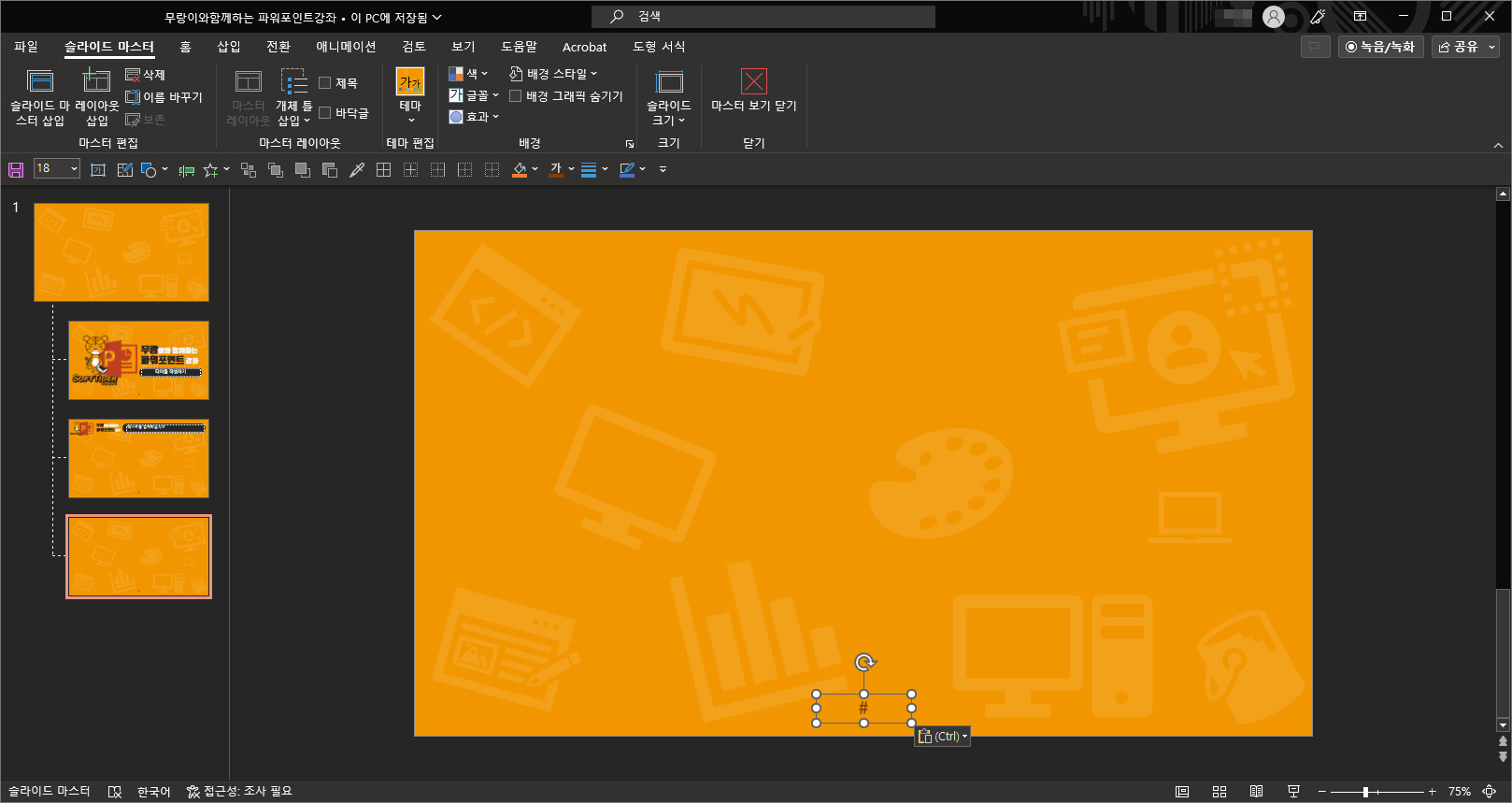The width and height of the screenshot is (1512, 803).
Task: Click the eyedropper icon in quick toolbar
Action: click(357, 169)
